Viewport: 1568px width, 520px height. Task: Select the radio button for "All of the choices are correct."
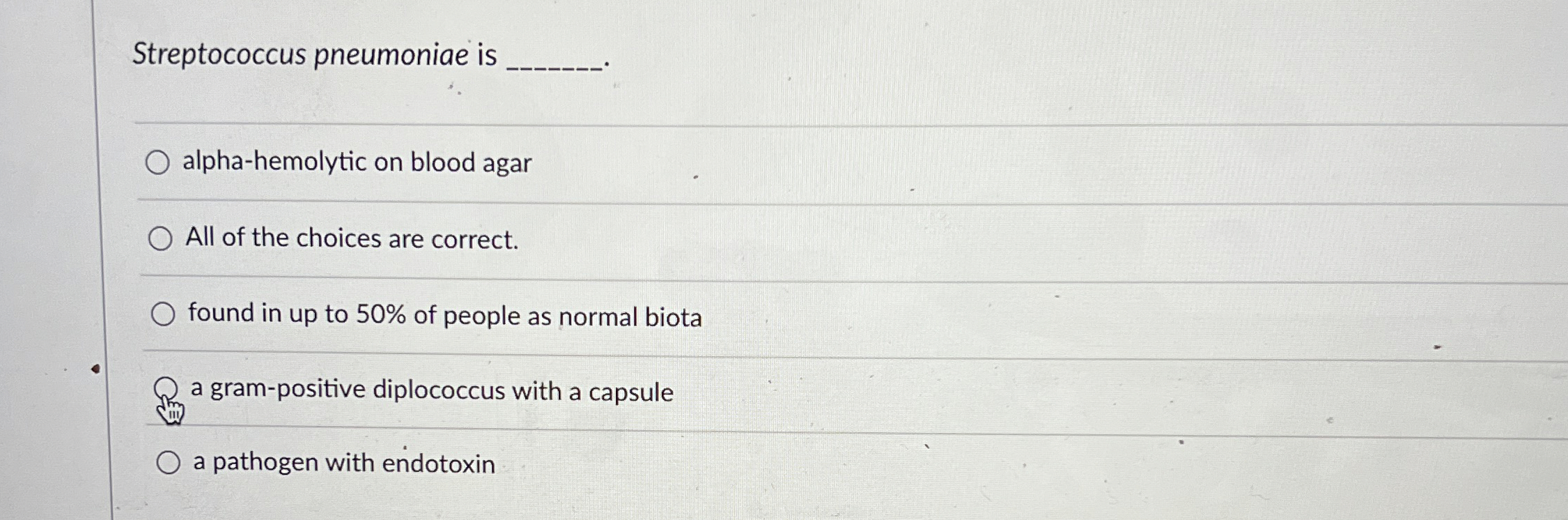pos(162,238)
